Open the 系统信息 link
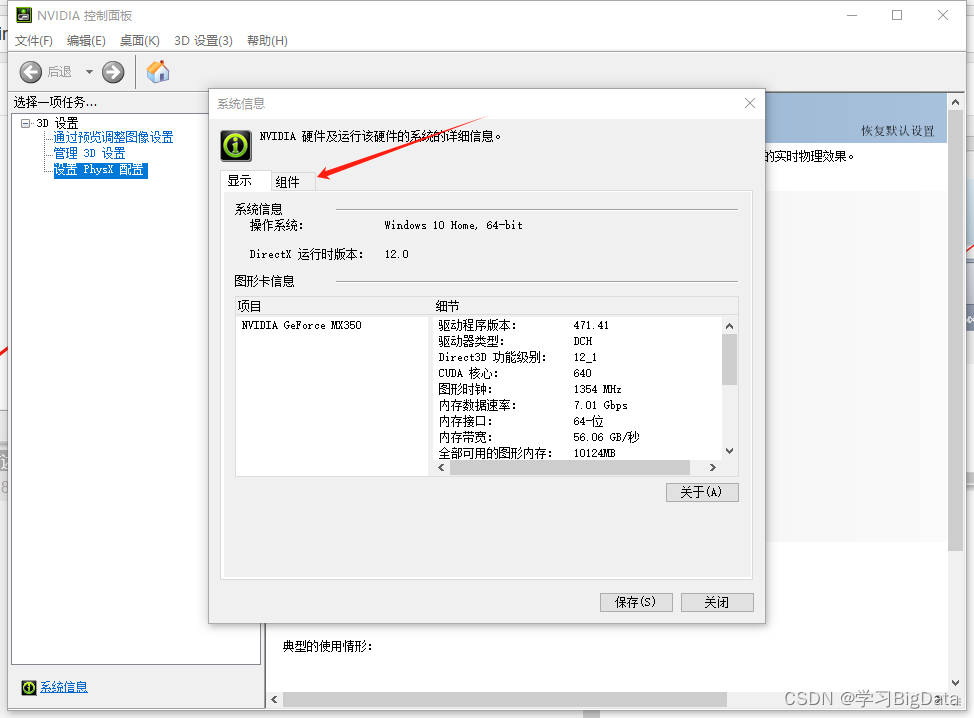The image size is (974, 718). click(63, 687)
